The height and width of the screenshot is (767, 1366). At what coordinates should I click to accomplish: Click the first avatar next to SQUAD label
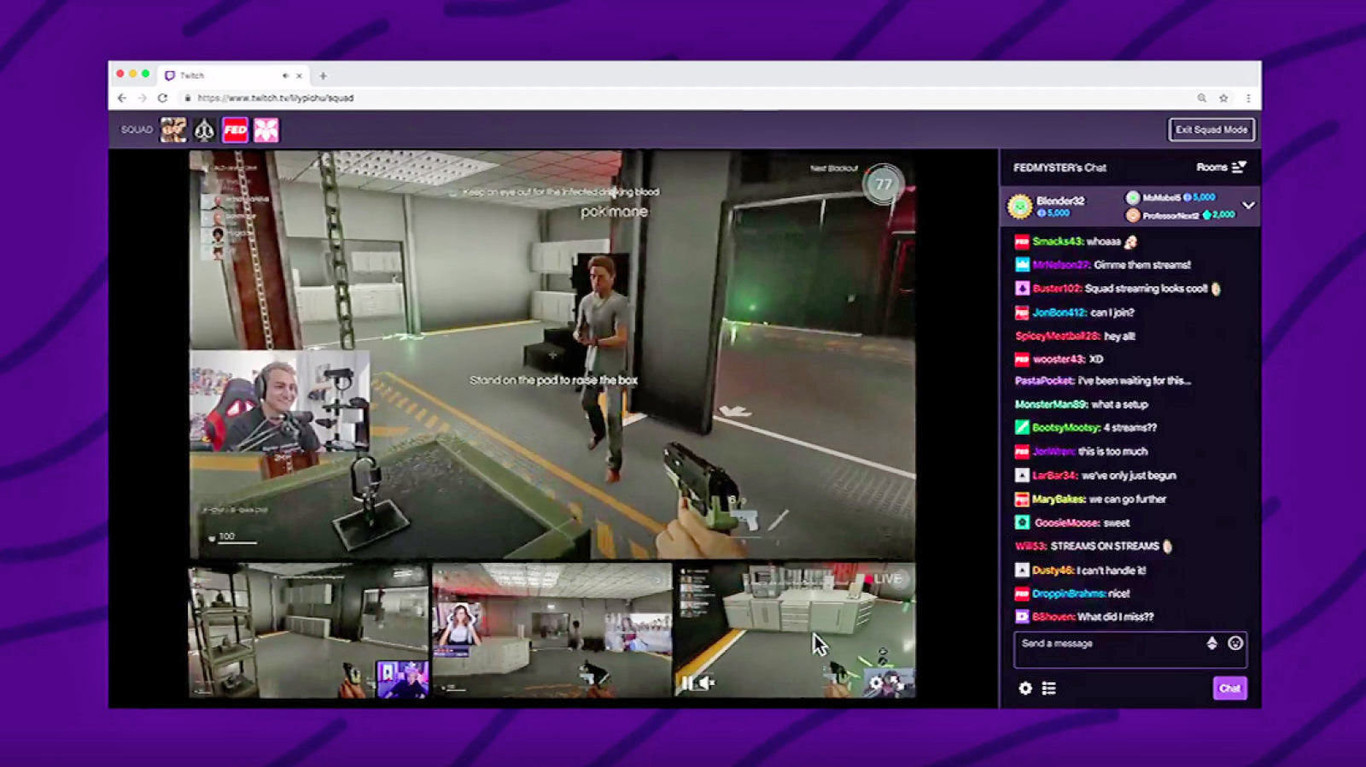(173, 129)
